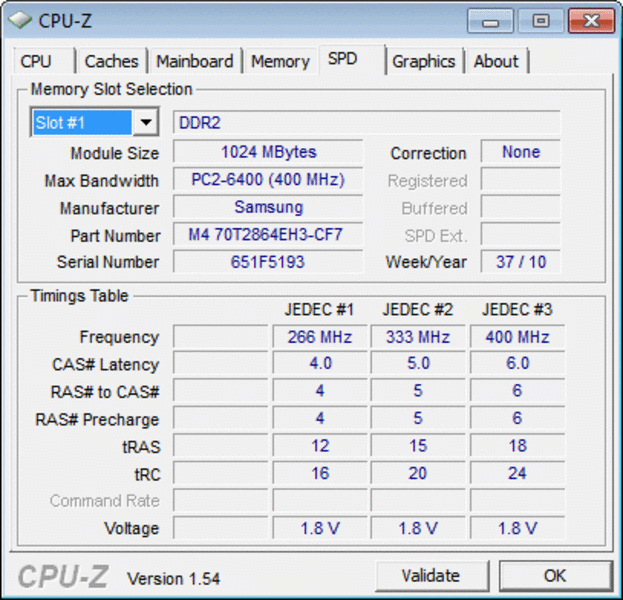Switch to the Graphics tab
Screen dimensions: 623x600
[424, 62]
